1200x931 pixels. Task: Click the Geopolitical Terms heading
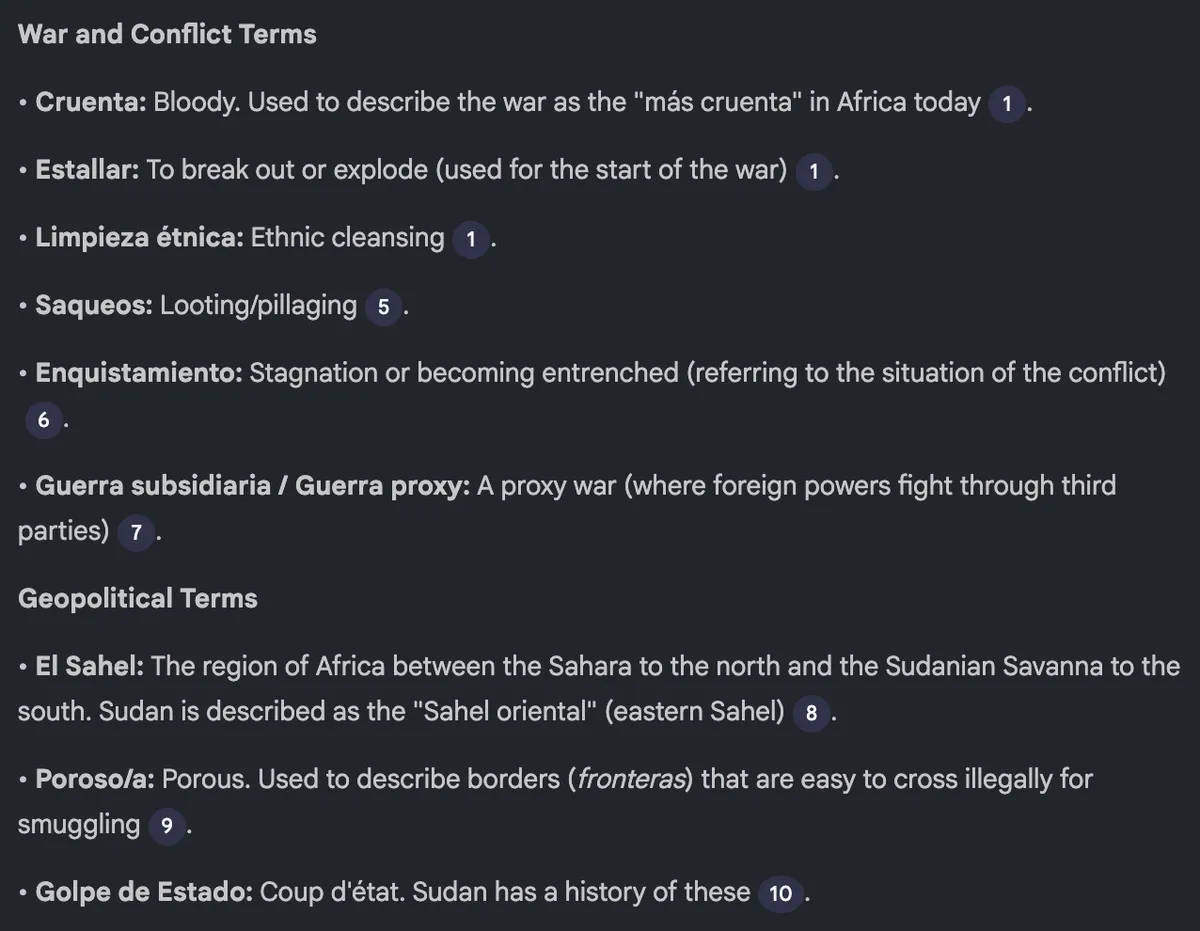pyautogui.click(x=138, y=598)
